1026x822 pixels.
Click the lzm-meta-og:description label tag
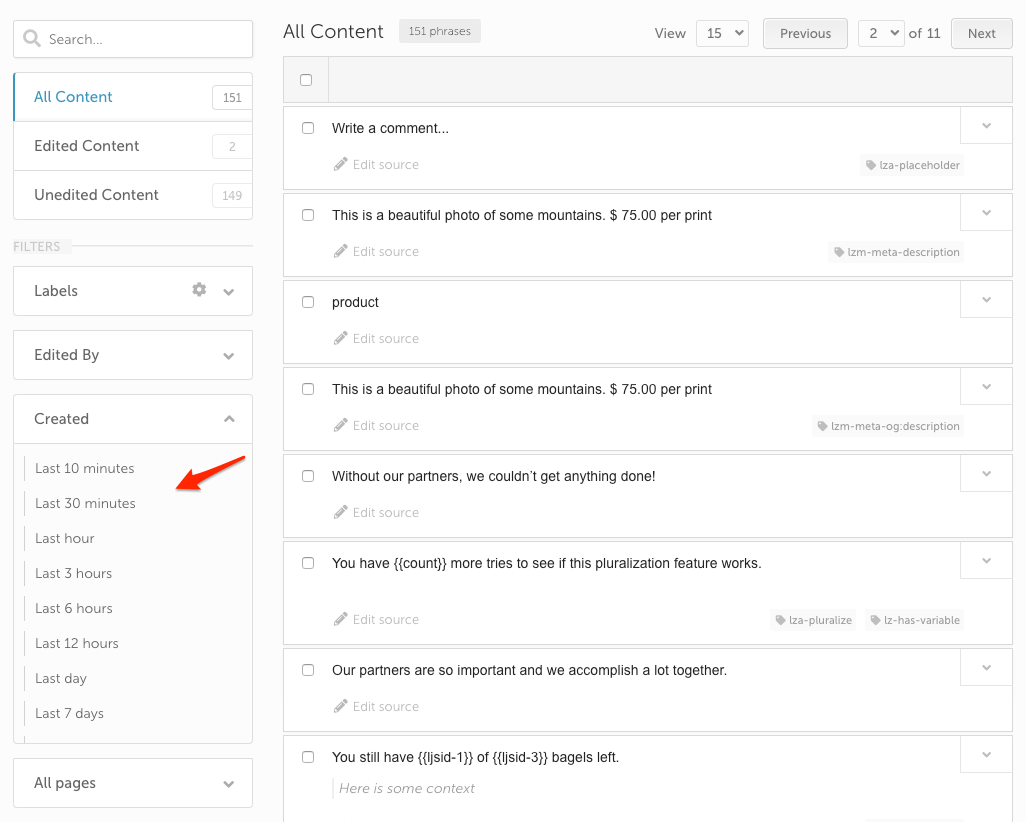[x=888, y=426]
